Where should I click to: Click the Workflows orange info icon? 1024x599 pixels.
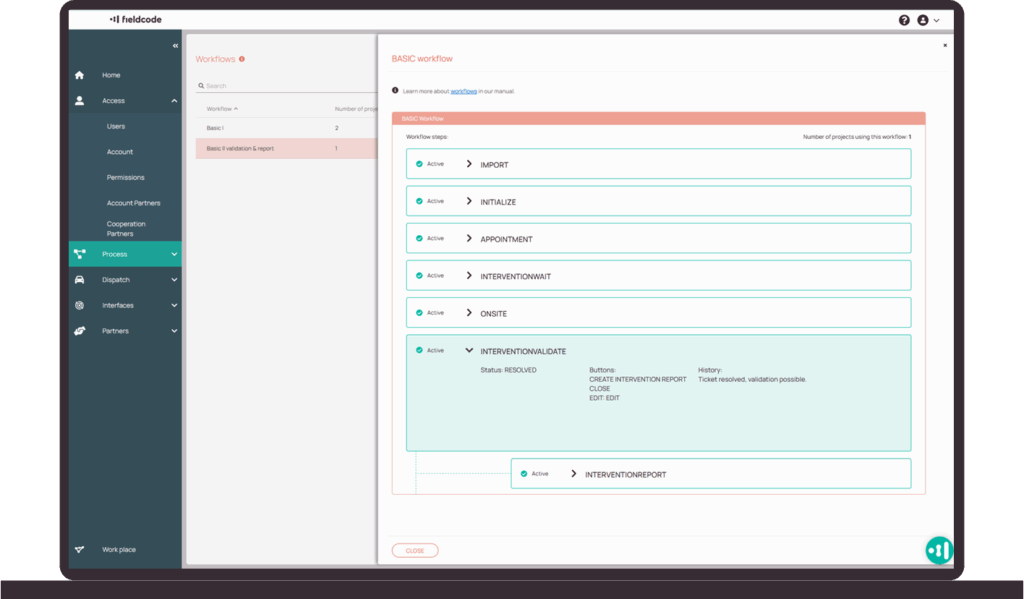click(242, 59)
